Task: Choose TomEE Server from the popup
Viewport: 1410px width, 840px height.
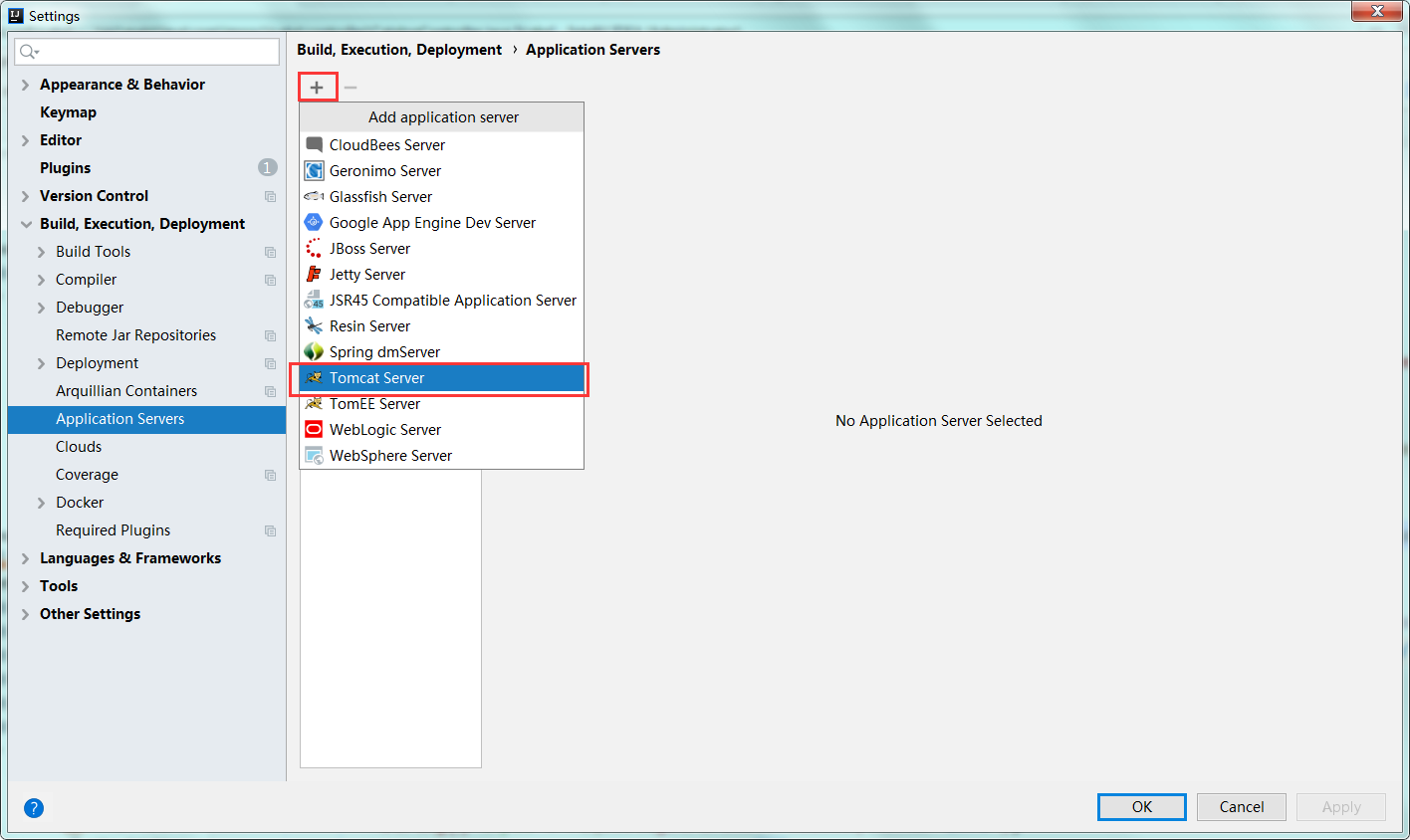Action: click(442, 404)
